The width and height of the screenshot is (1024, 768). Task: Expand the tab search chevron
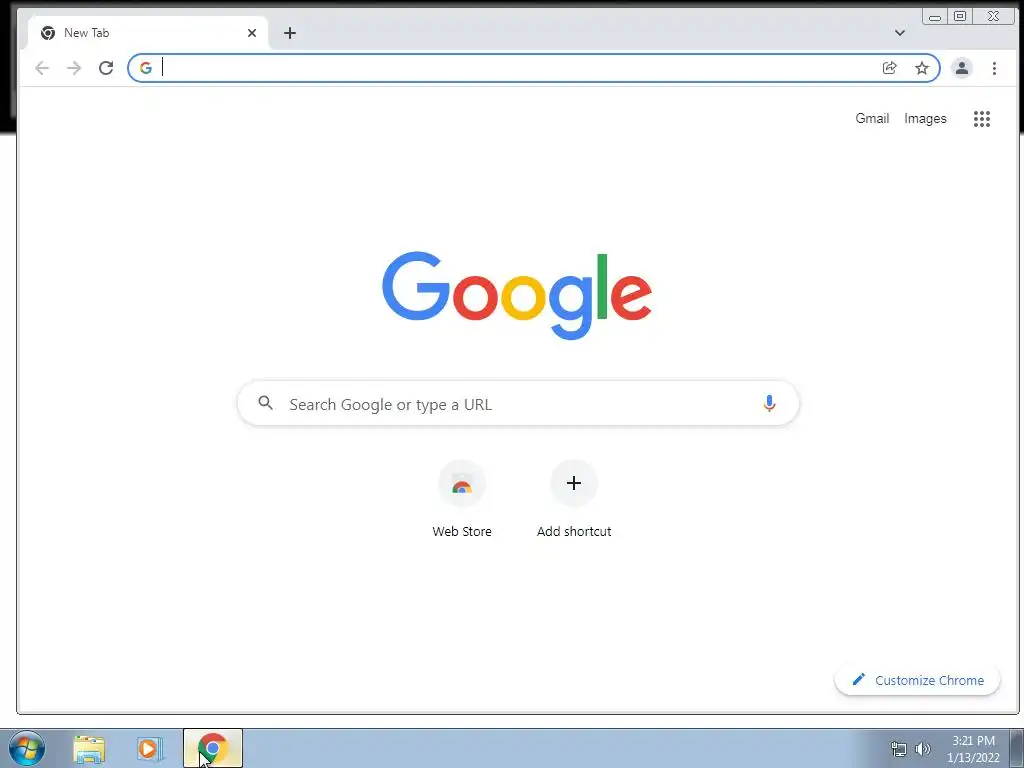coord(899,33)
